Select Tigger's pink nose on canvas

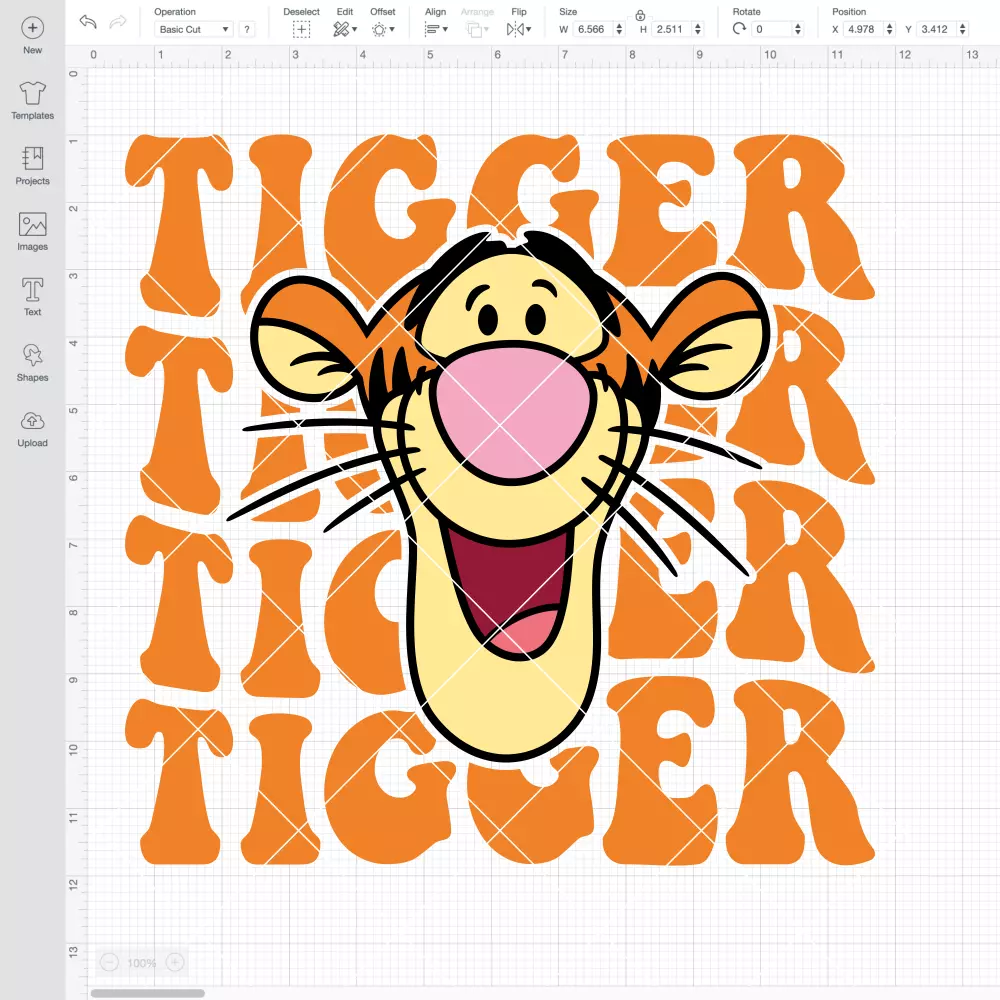click(x=515, y=415)
